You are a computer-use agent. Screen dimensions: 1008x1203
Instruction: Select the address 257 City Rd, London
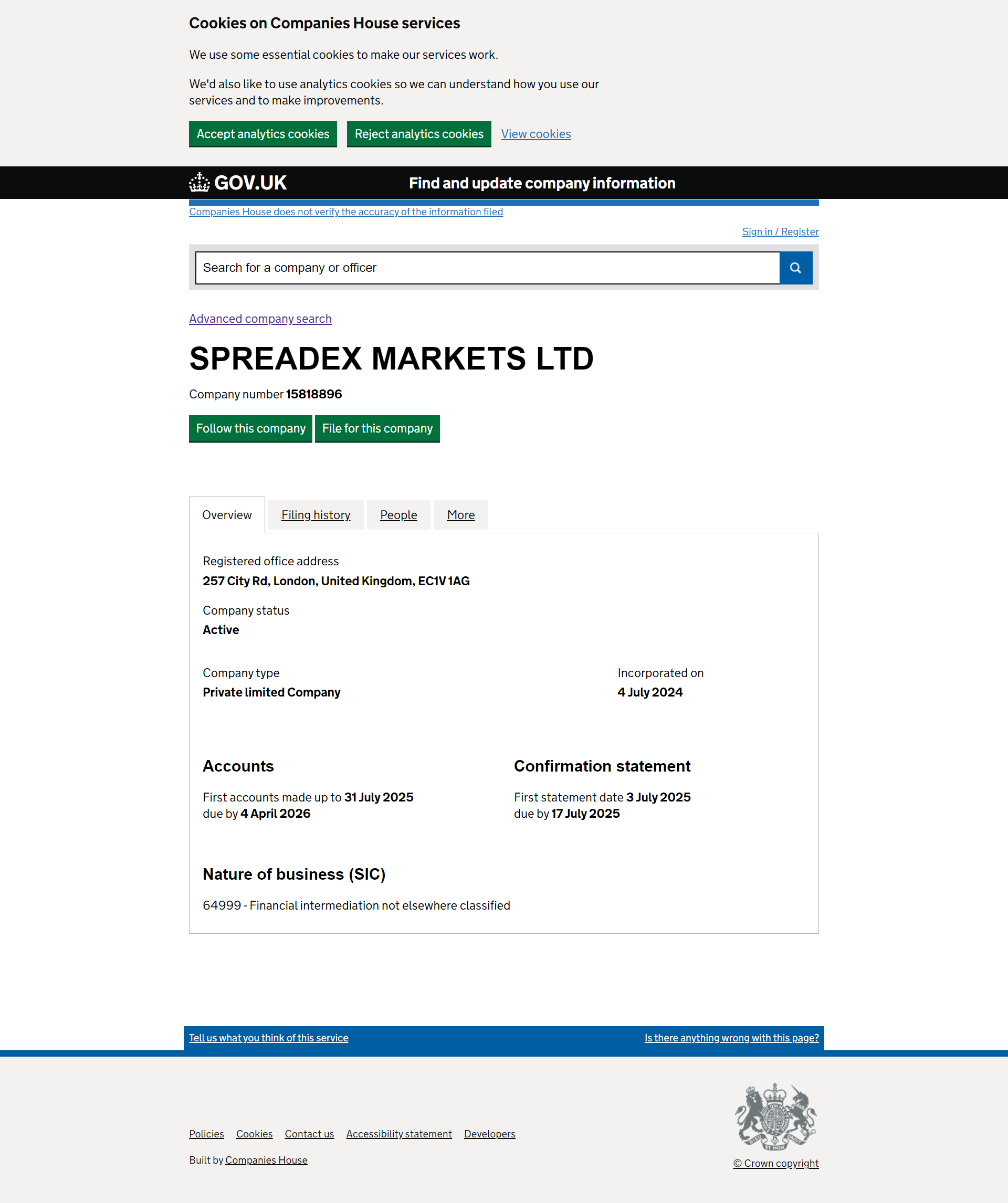(337, 581)
